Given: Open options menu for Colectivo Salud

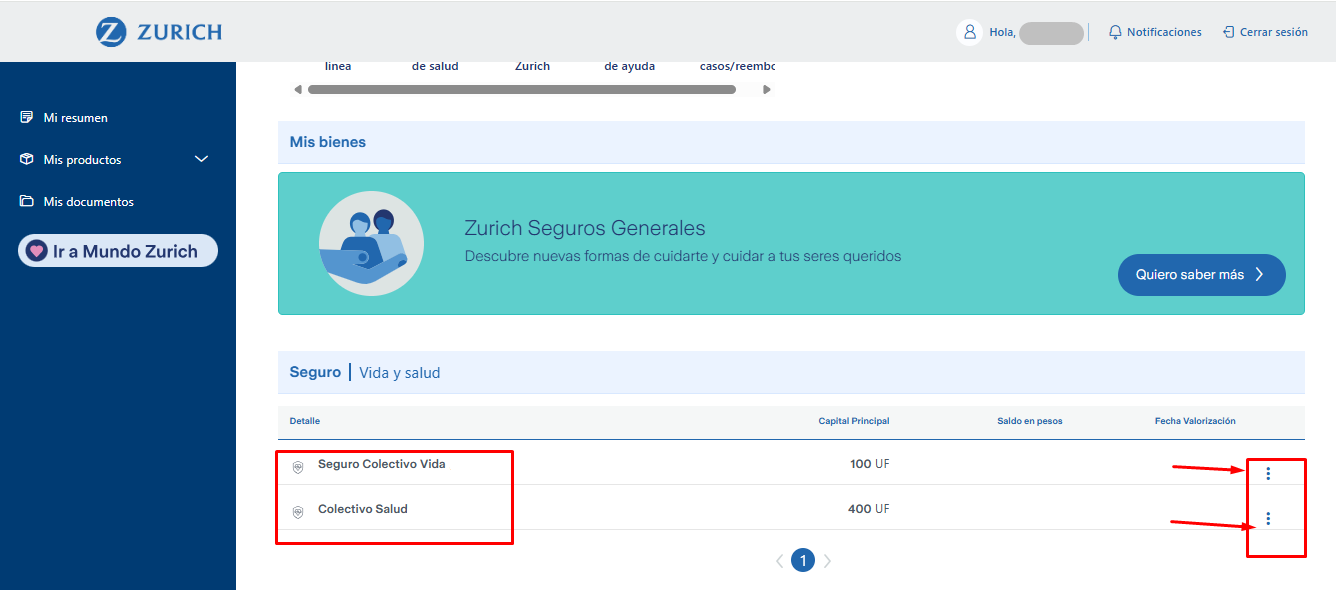Looking at the screenshot, I should [1268, 518].
